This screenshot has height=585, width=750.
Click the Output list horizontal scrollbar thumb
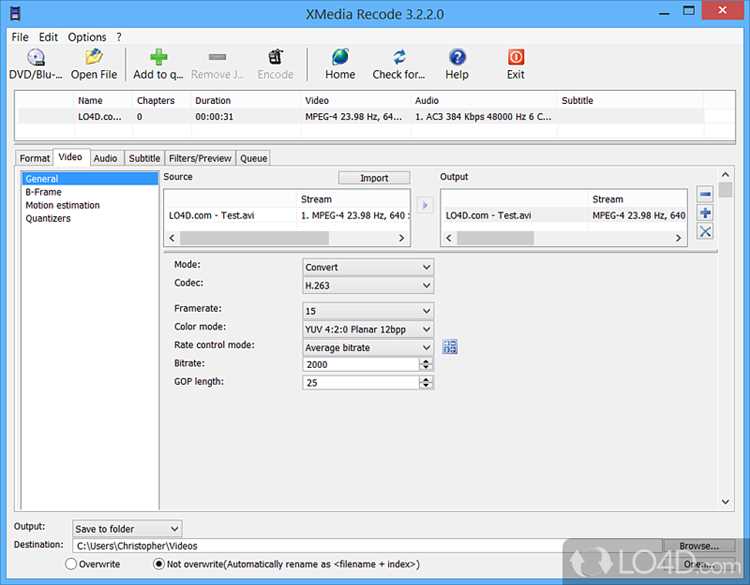pos(495,238)
